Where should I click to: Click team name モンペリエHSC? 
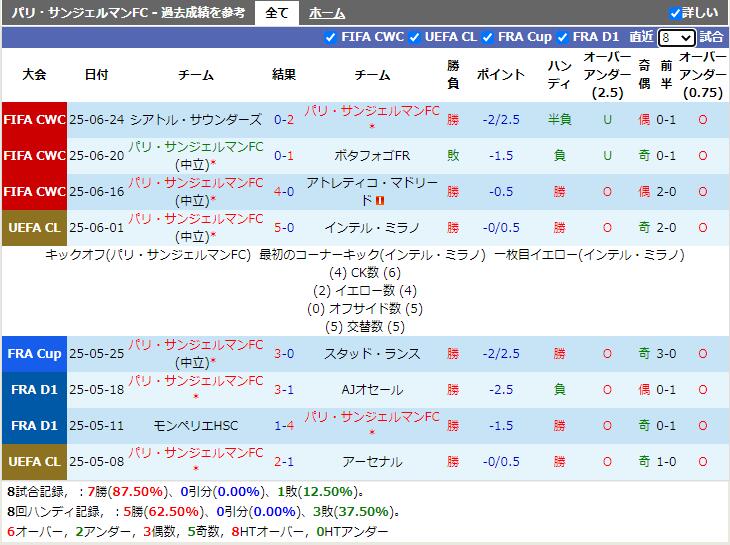tap(196, 425)
